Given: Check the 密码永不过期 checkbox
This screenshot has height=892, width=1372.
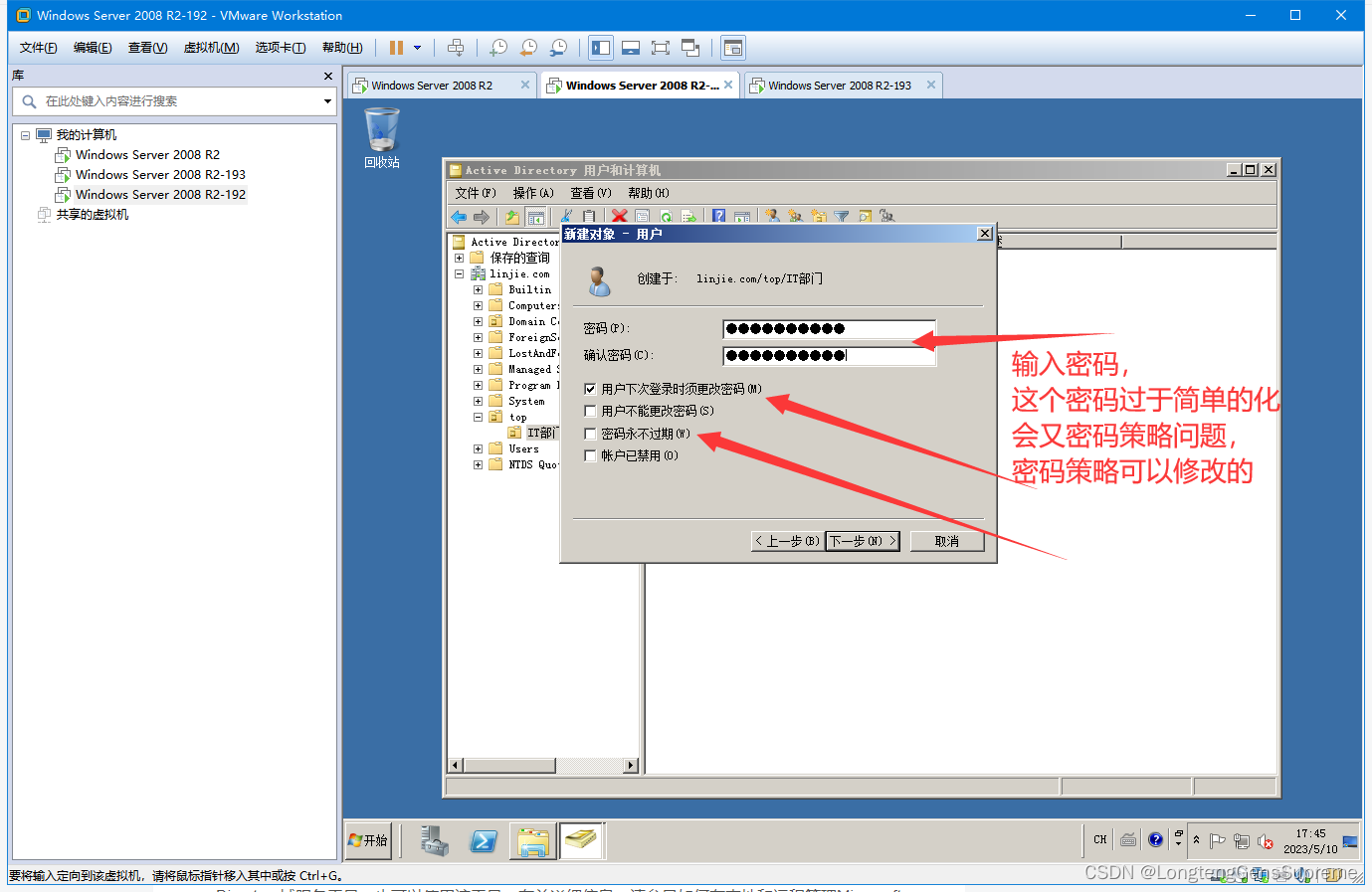Looking at the screenshot, I should click(590, 434).
